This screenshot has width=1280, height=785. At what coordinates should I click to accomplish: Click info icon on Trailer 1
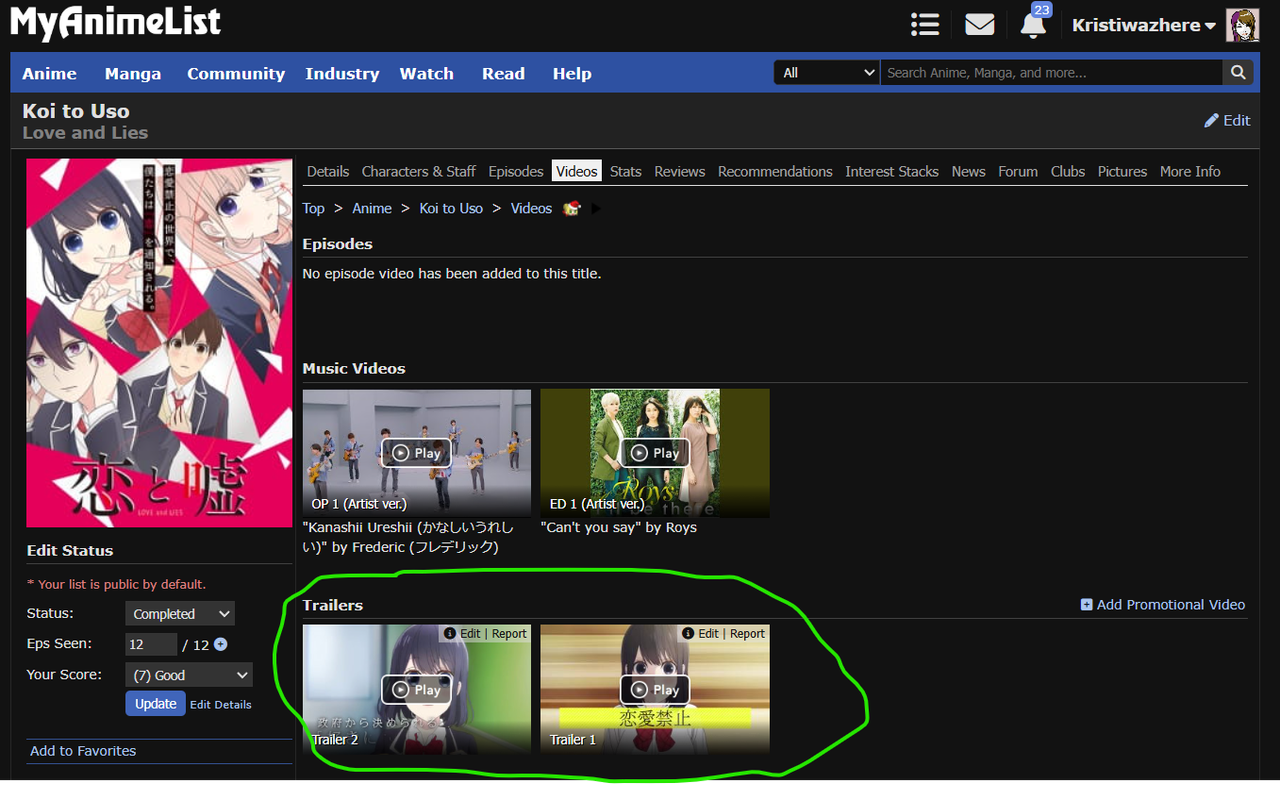click(x=688, y=633)
